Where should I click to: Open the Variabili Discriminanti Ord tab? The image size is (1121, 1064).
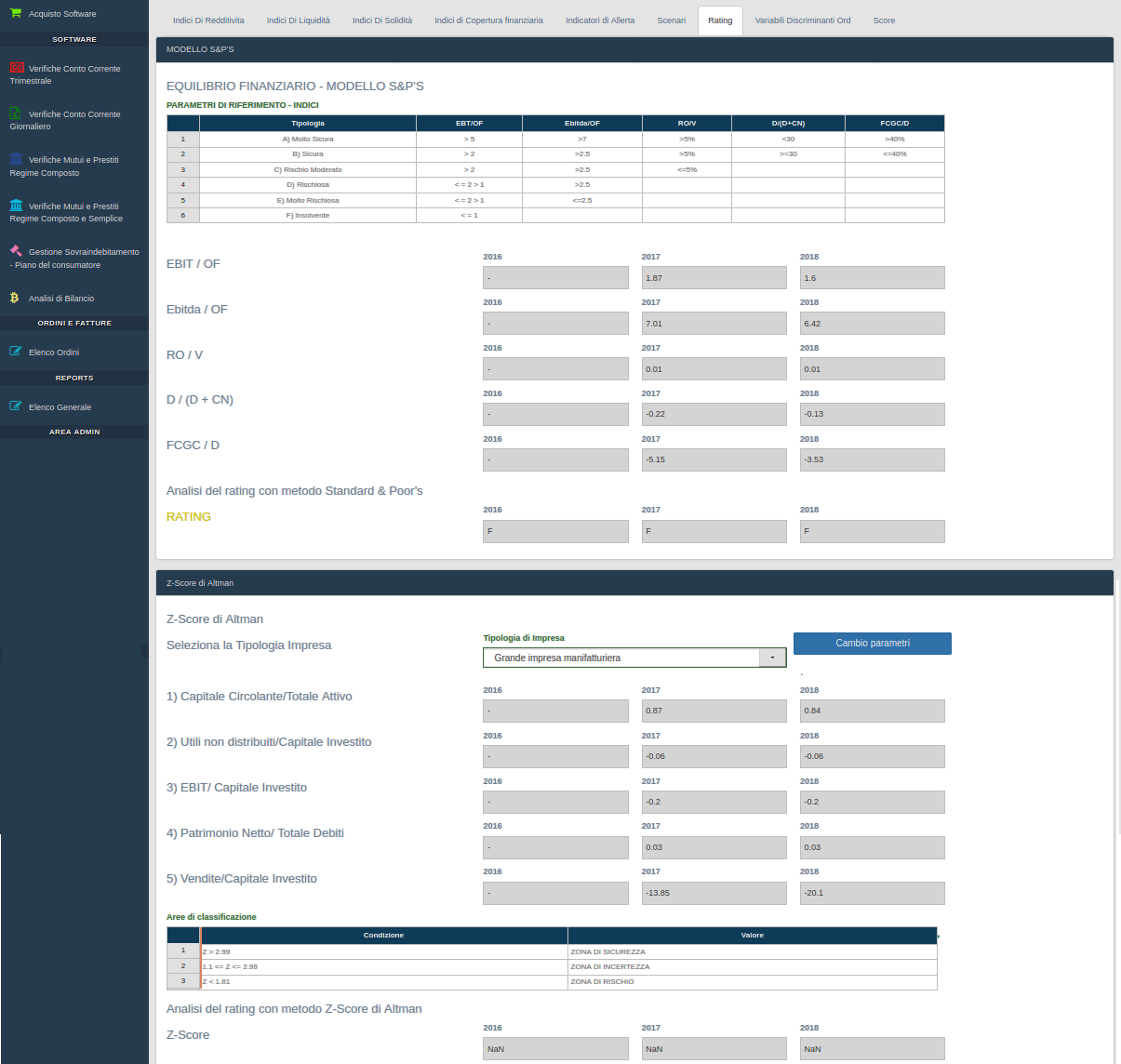[x=802, y=20]
